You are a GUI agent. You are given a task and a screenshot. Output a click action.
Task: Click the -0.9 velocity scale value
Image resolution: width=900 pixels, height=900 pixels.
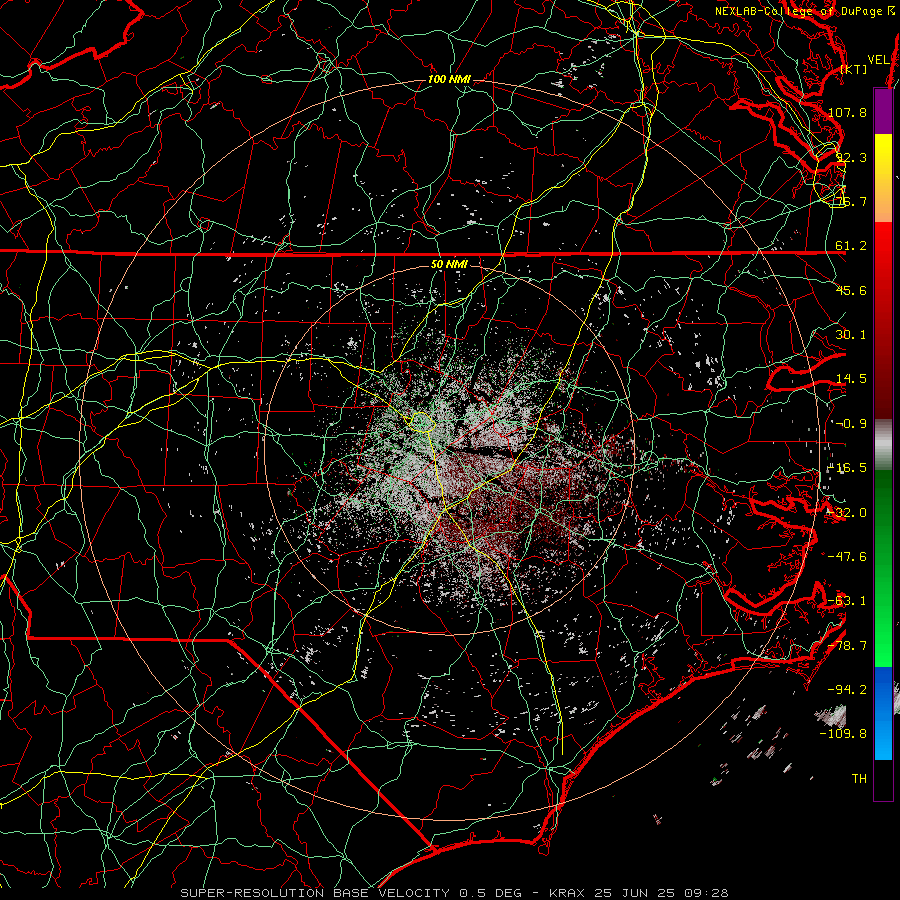pyautogui.click(x=851, y=424)
